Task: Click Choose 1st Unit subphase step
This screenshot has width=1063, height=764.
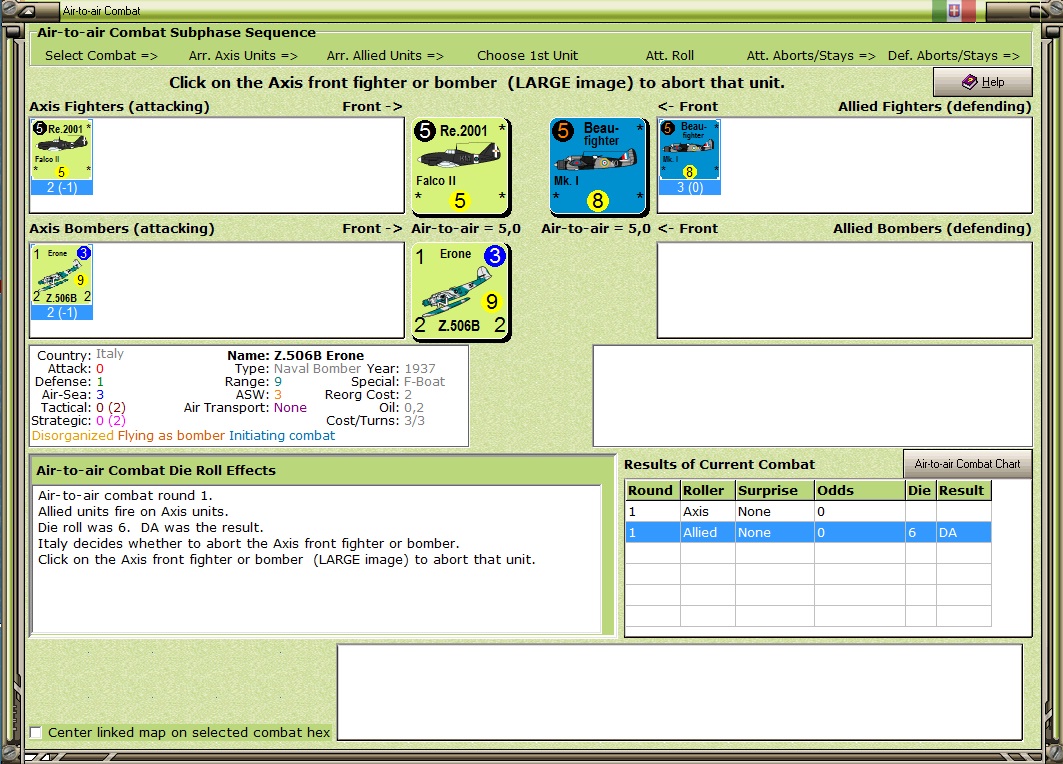Action: point(527,56)
